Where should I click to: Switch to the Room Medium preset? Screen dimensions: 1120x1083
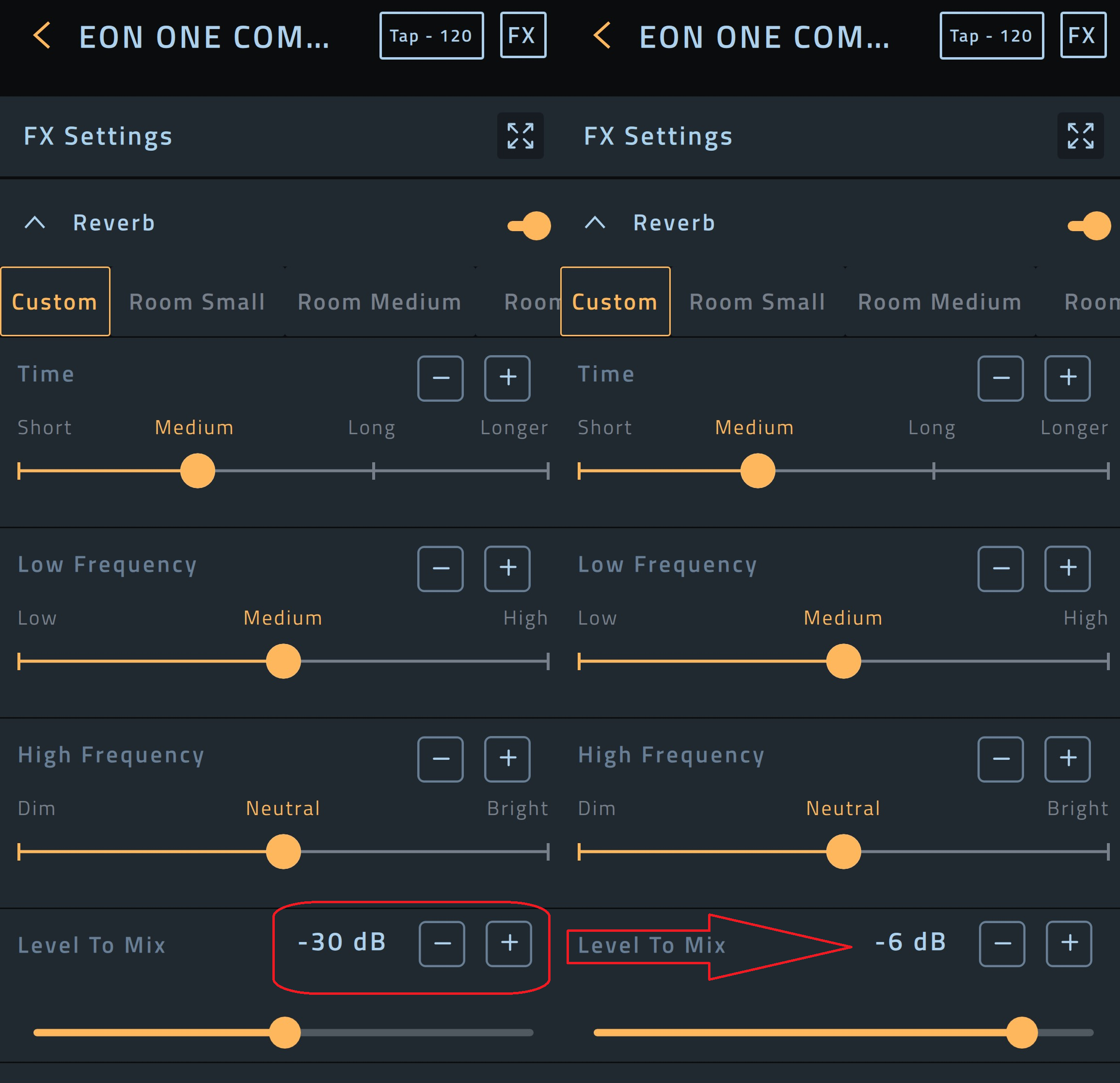(x=379, y=301)
